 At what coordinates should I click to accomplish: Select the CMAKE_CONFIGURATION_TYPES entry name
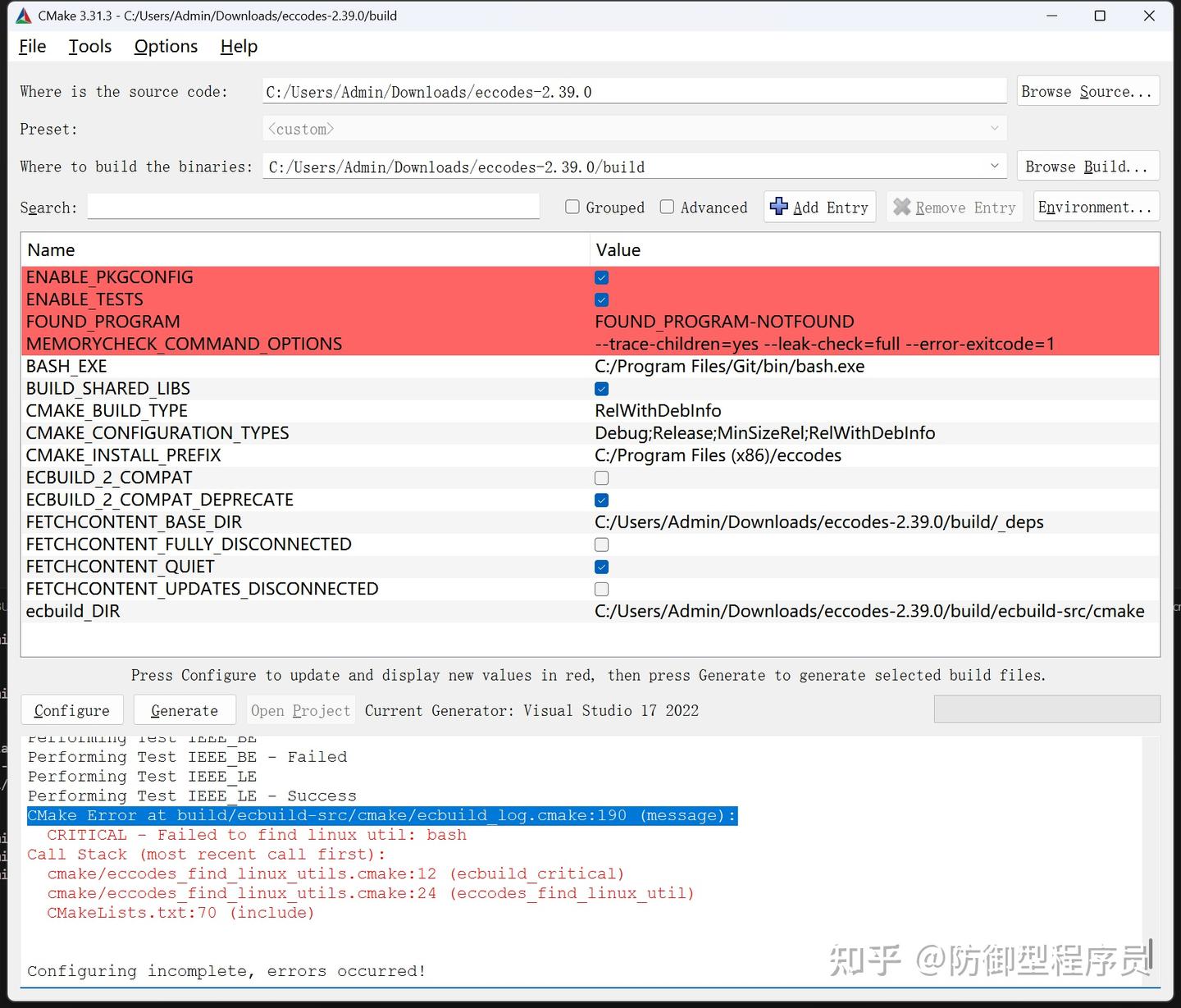click(157, 432)
